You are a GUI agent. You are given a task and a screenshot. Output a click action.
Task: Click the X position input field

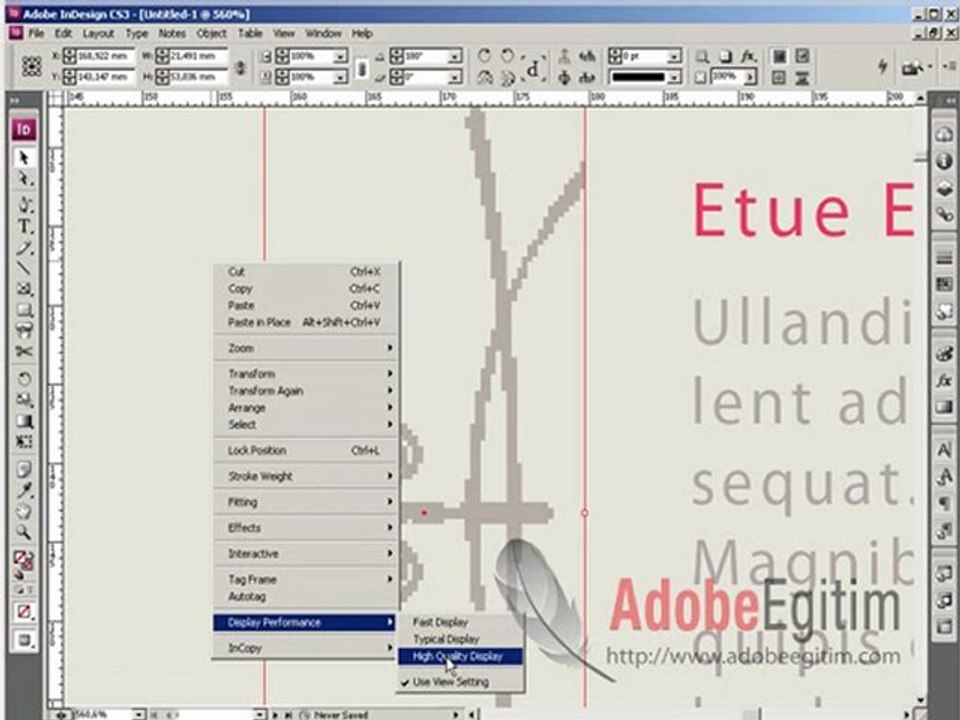[105, 56]
